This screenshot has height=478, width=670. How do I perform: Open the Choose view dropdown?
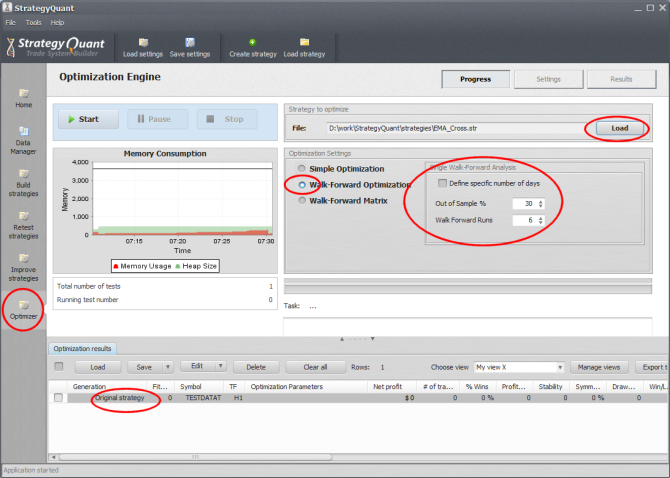tap(519, 367)
